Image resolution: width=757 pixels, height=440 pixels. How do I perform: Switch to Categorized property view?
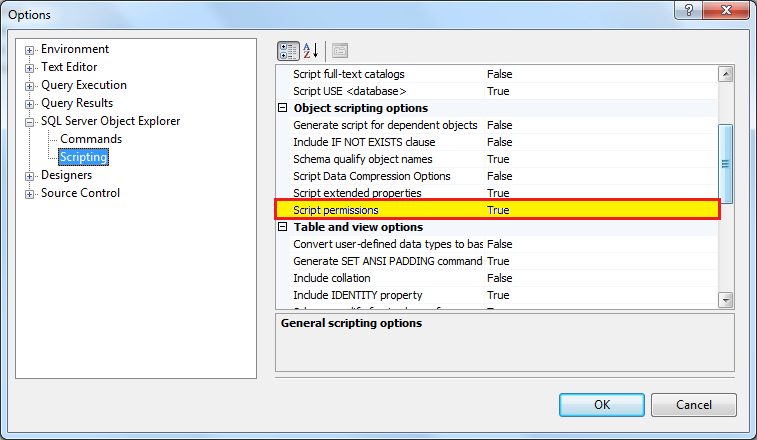(287, 50)
